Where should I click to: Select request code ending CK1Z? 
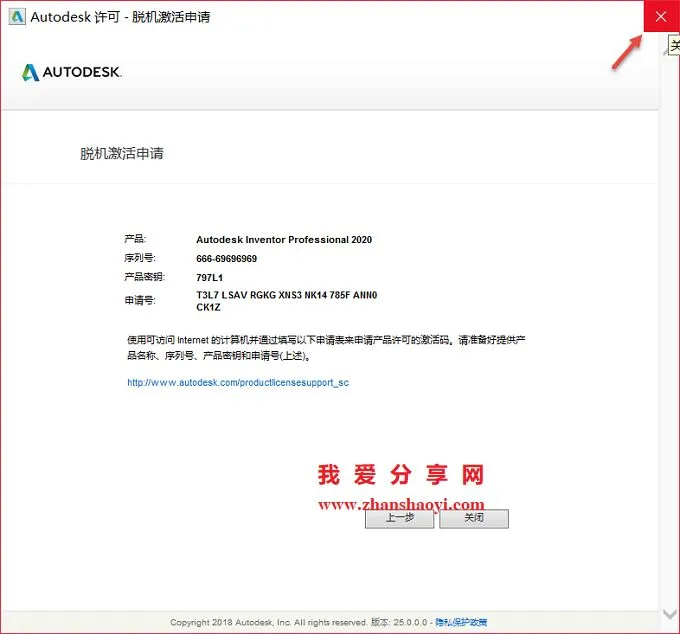pyautogui.click(x=209, y=307)
